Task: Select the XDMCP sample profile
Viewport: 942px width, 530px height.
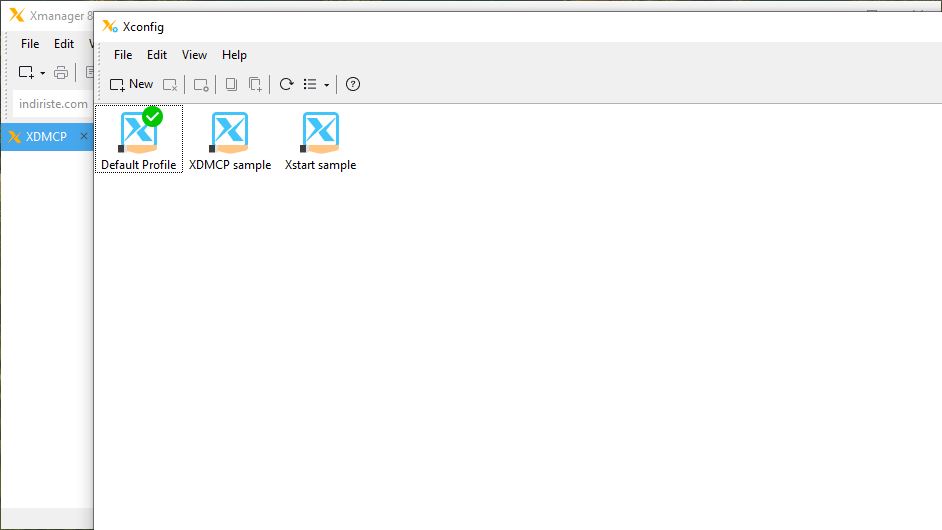Action: [230, 140]
